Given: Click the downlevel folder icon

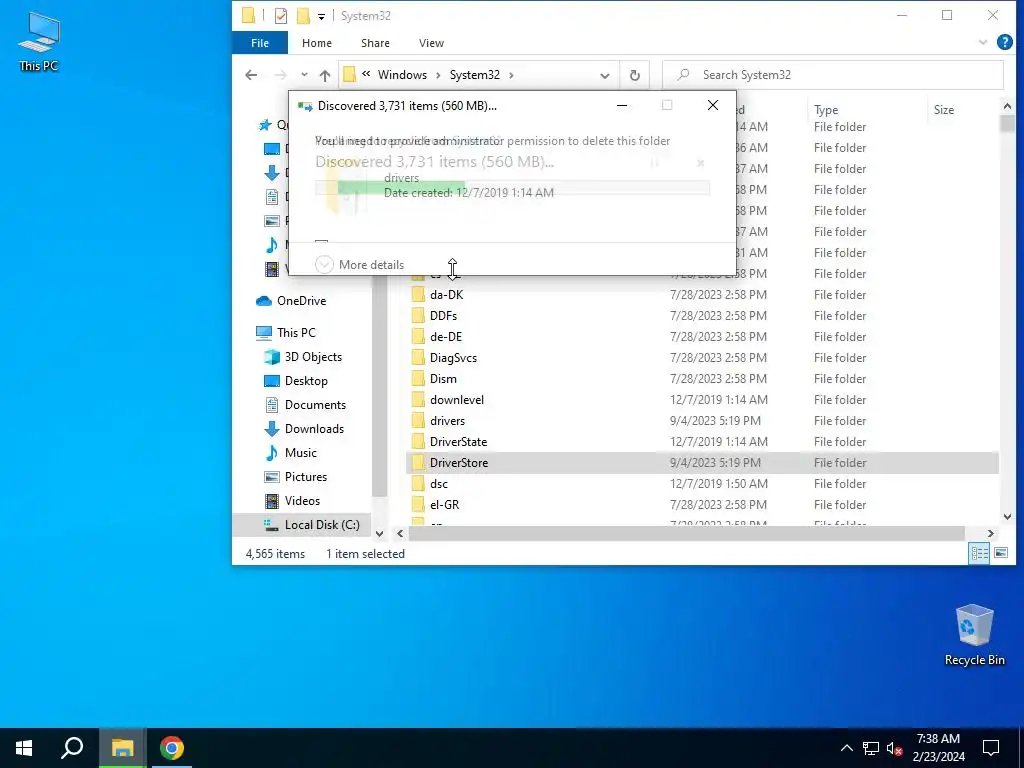Looking at the screenshot, I should tap(418, 400).
